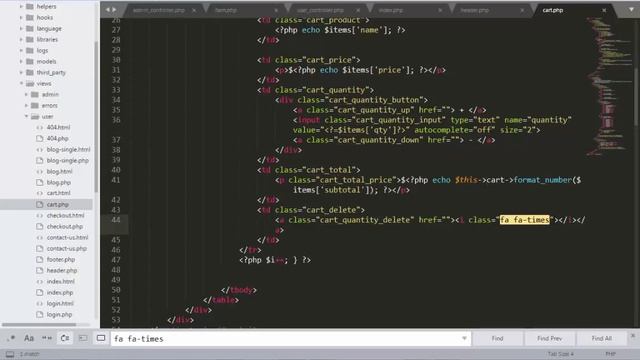The width and height of the screenshot is (640, 360).
Task: Open tab list dropdown arrow
Action: pyautogui.click(x=631, y=10)
